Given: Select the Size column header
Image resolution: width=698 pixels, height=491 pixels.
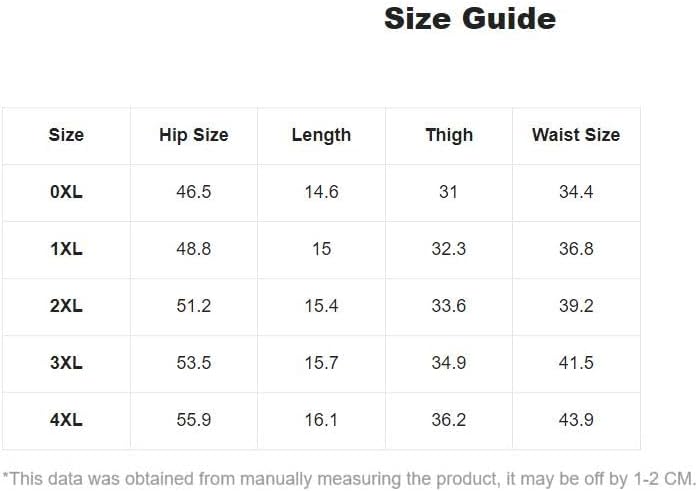Looking at the screenshot, I should [66, 135].
